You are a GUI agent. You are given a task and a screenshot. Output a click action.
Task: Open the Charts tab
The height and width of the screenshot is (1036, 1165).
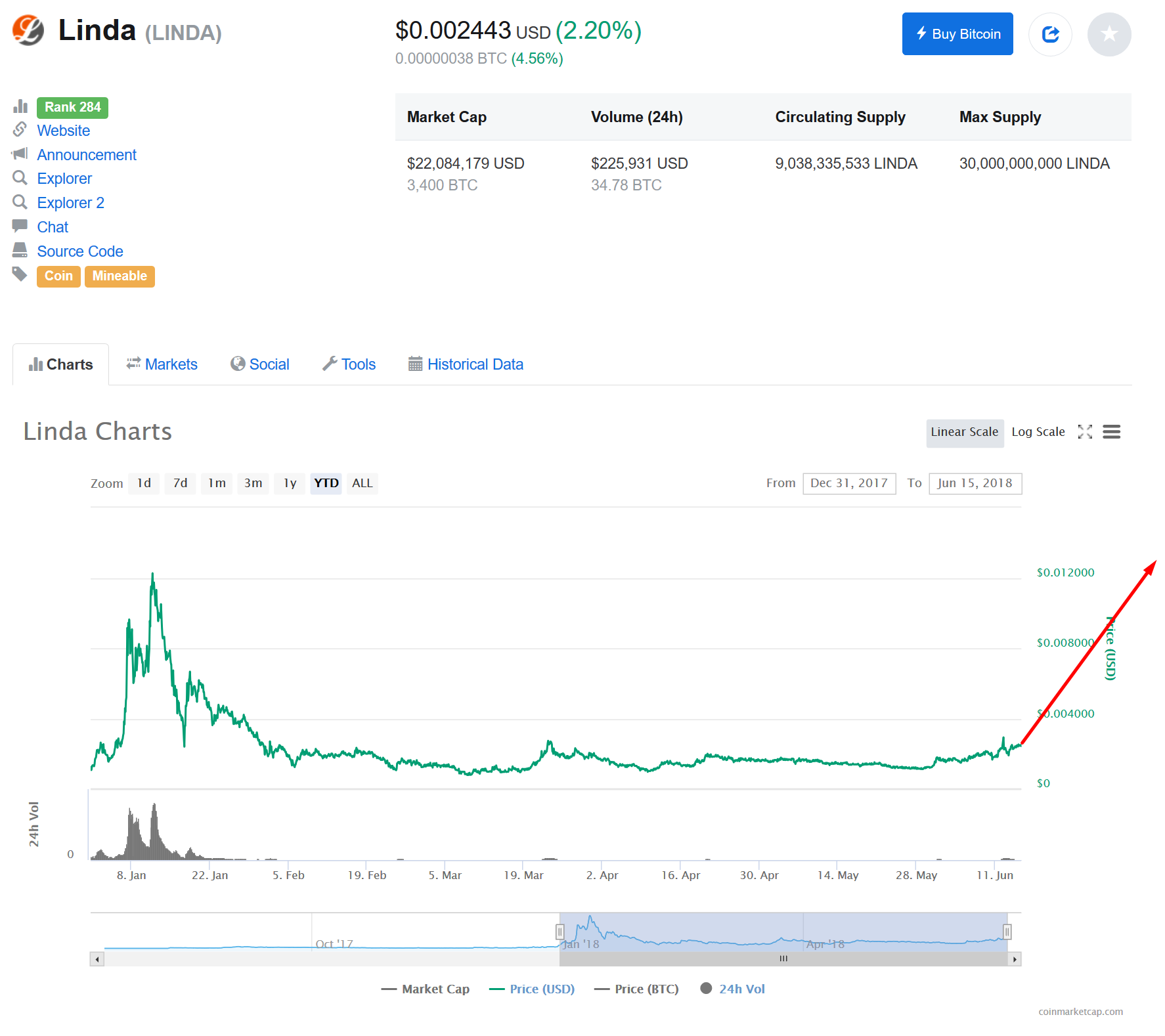point(61,364)
